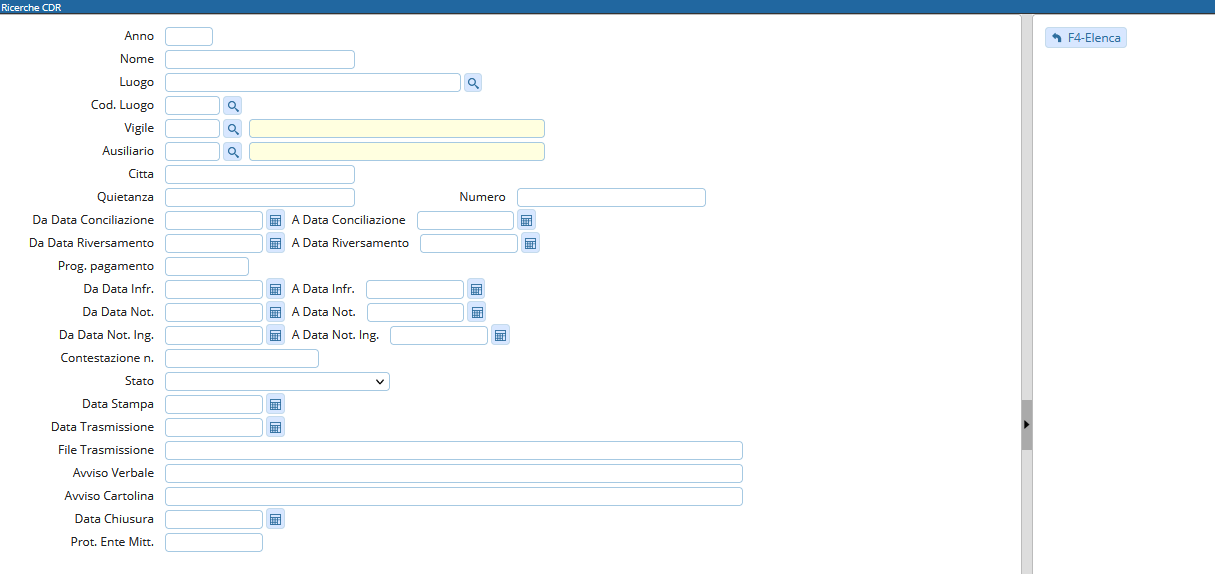
Task: Open calendar for A Data Not. Ing.
Action: pyautogui.click(x=500, y=335)
